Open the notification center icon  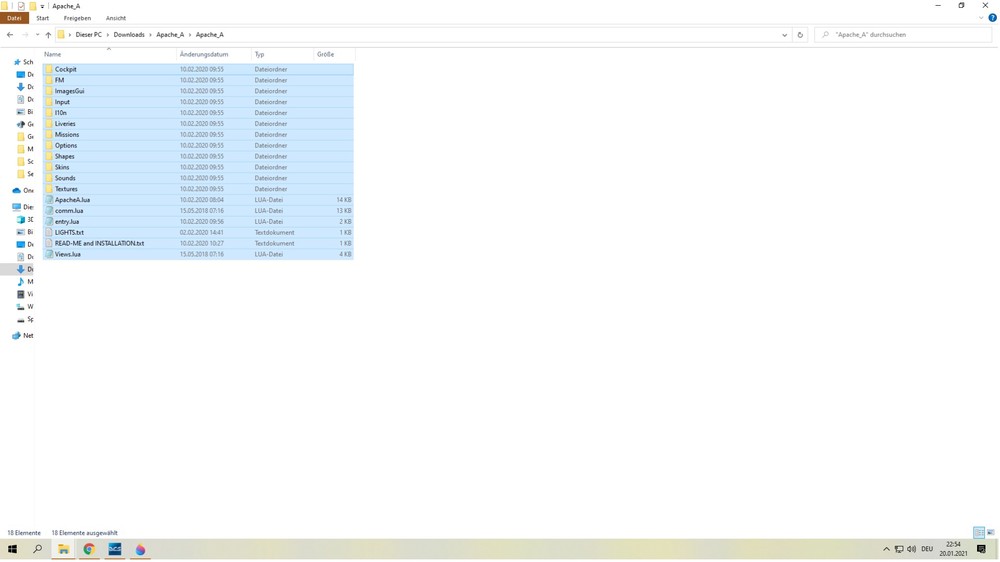[x=981, y=549]
